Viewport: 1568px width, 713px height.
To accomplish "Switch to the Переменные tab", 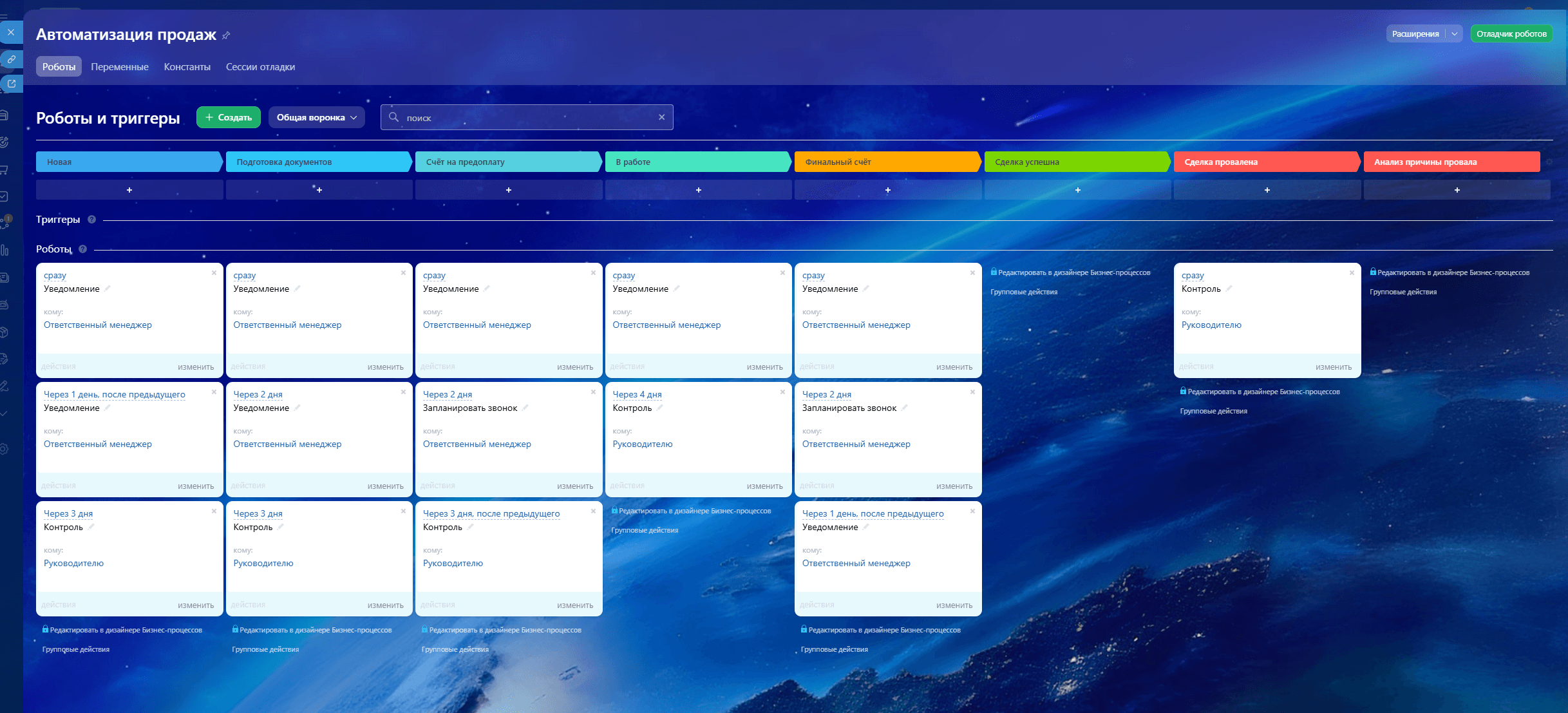I will coord(120,67).
